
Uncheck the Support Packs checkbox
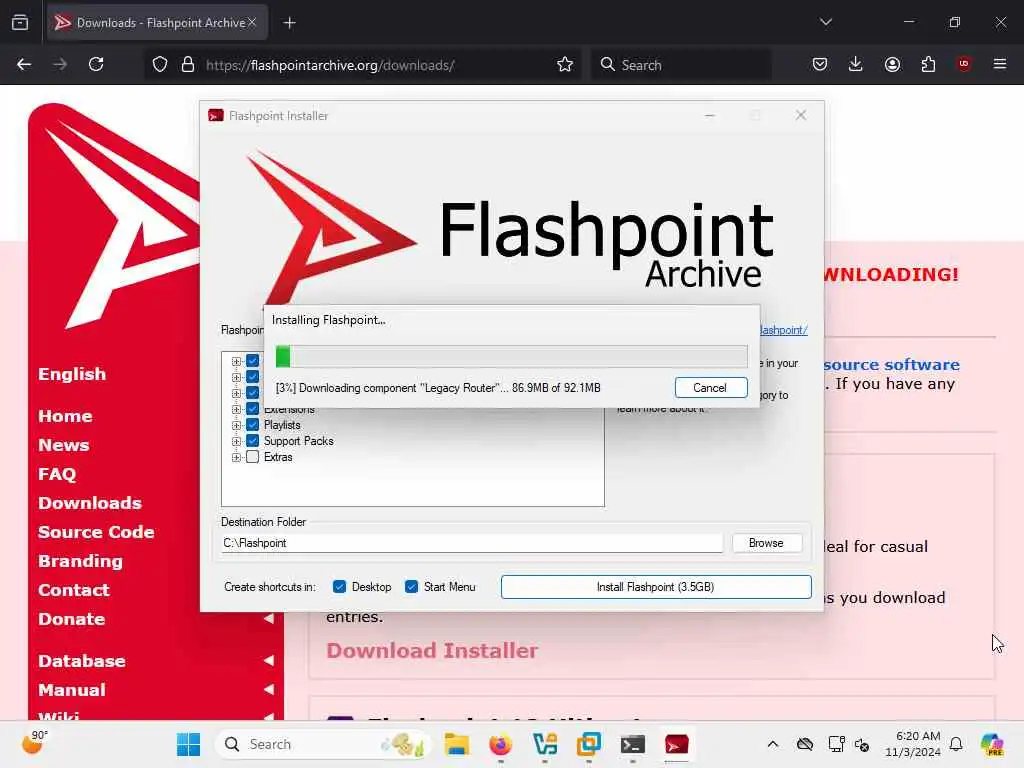pos(253,441)
